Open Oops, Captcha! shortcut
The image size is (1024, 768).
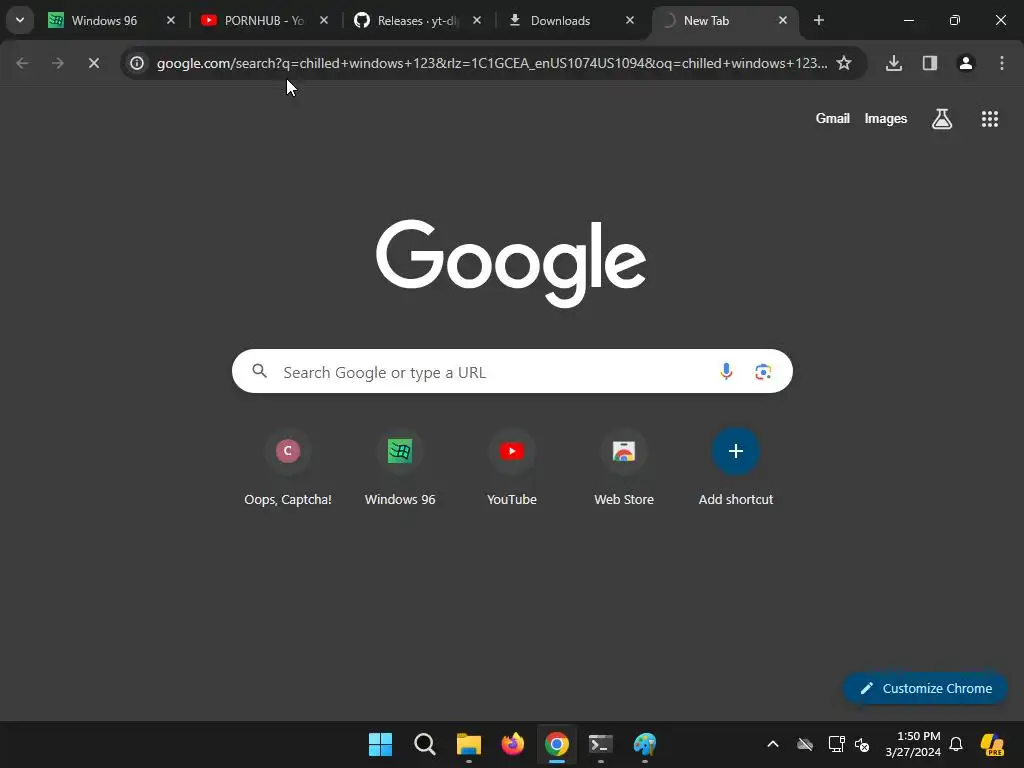(x=288, y=468)
